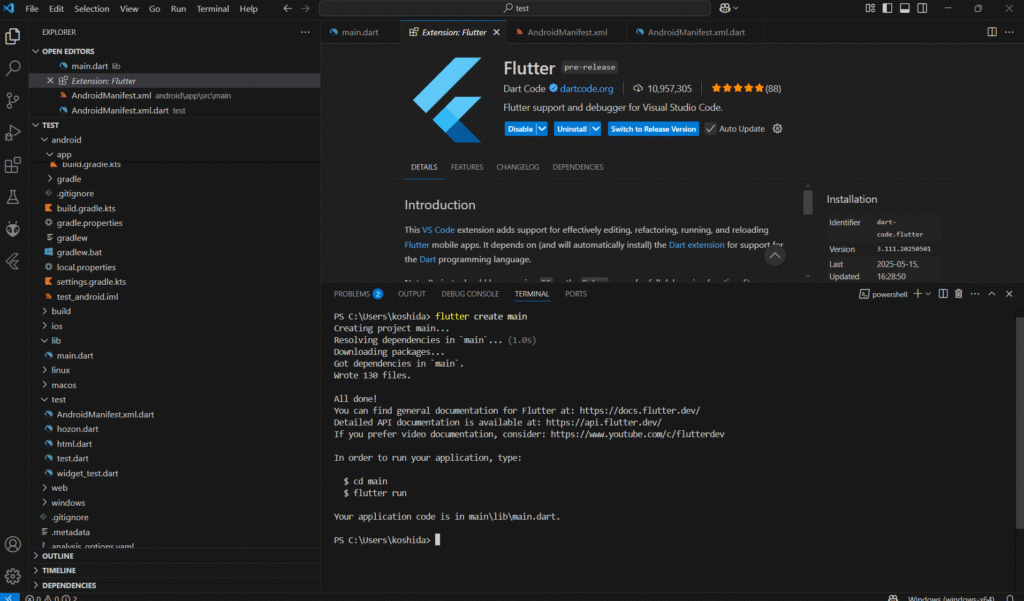The width and height of the screenshot is (1024, 601).
Task: Open the Manage gear menu in activity bar
Action: [12, 576]
